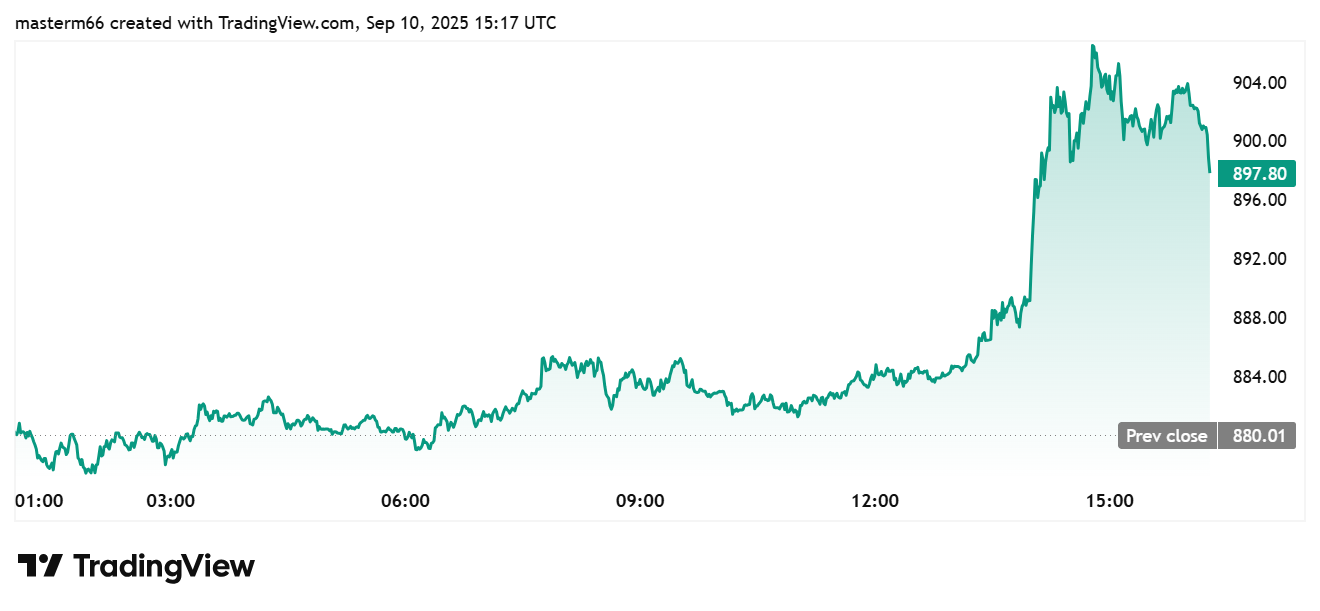
Task: Click the gray Prev close label
Action: (1166, 436)
